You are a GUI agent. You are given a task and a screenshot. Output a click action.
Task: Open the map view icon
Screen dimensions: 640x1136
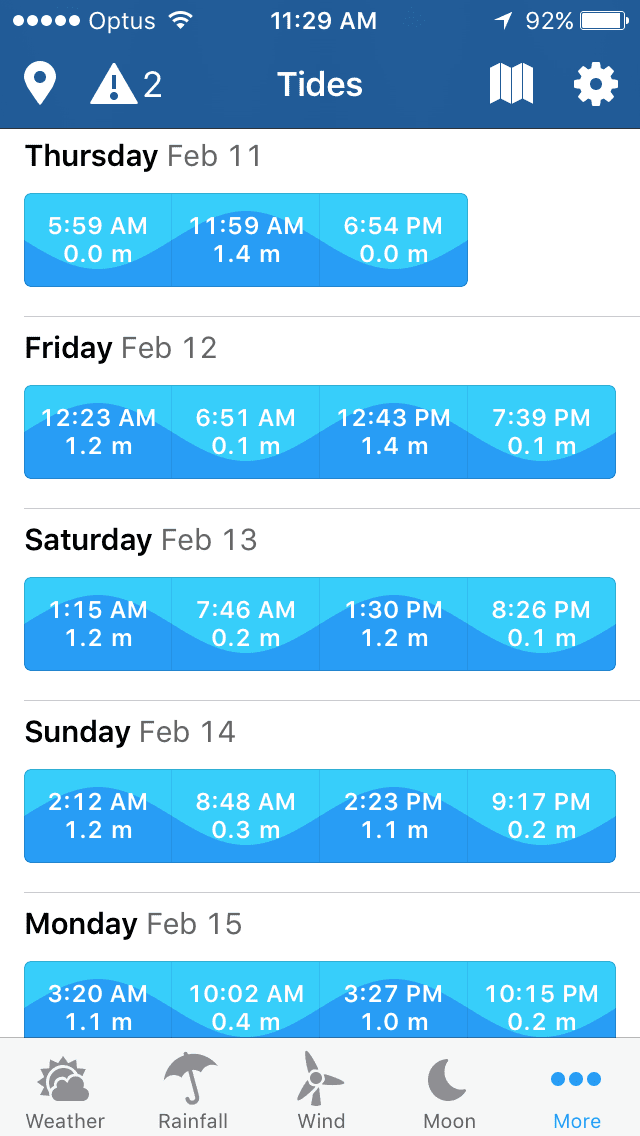pos(511,85)
